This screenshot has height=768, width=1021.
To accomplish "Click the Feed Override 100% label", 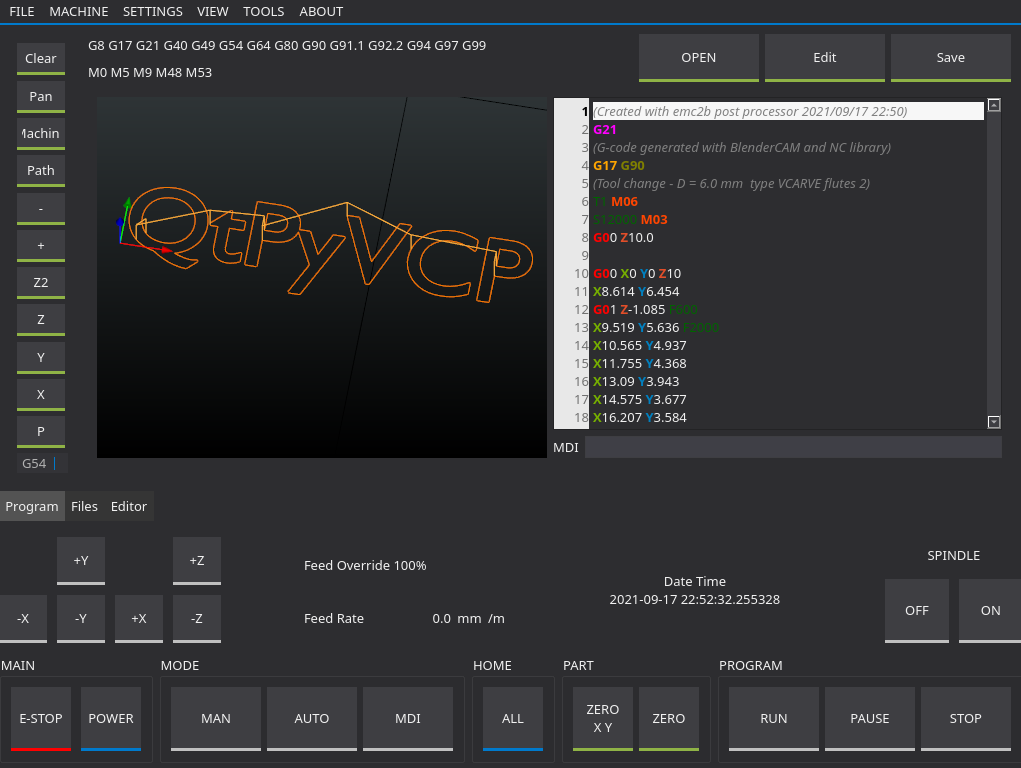I will (x=365, y=565).
